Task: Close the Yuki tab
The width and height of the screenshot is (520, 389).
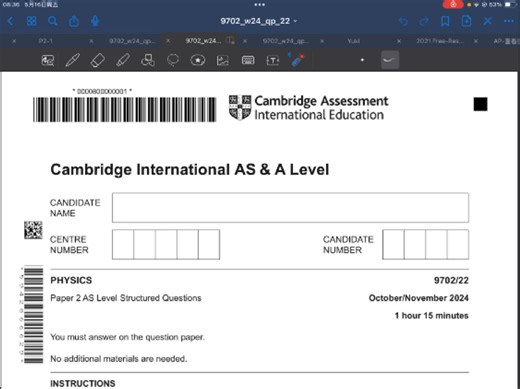Action: point(322,41)
